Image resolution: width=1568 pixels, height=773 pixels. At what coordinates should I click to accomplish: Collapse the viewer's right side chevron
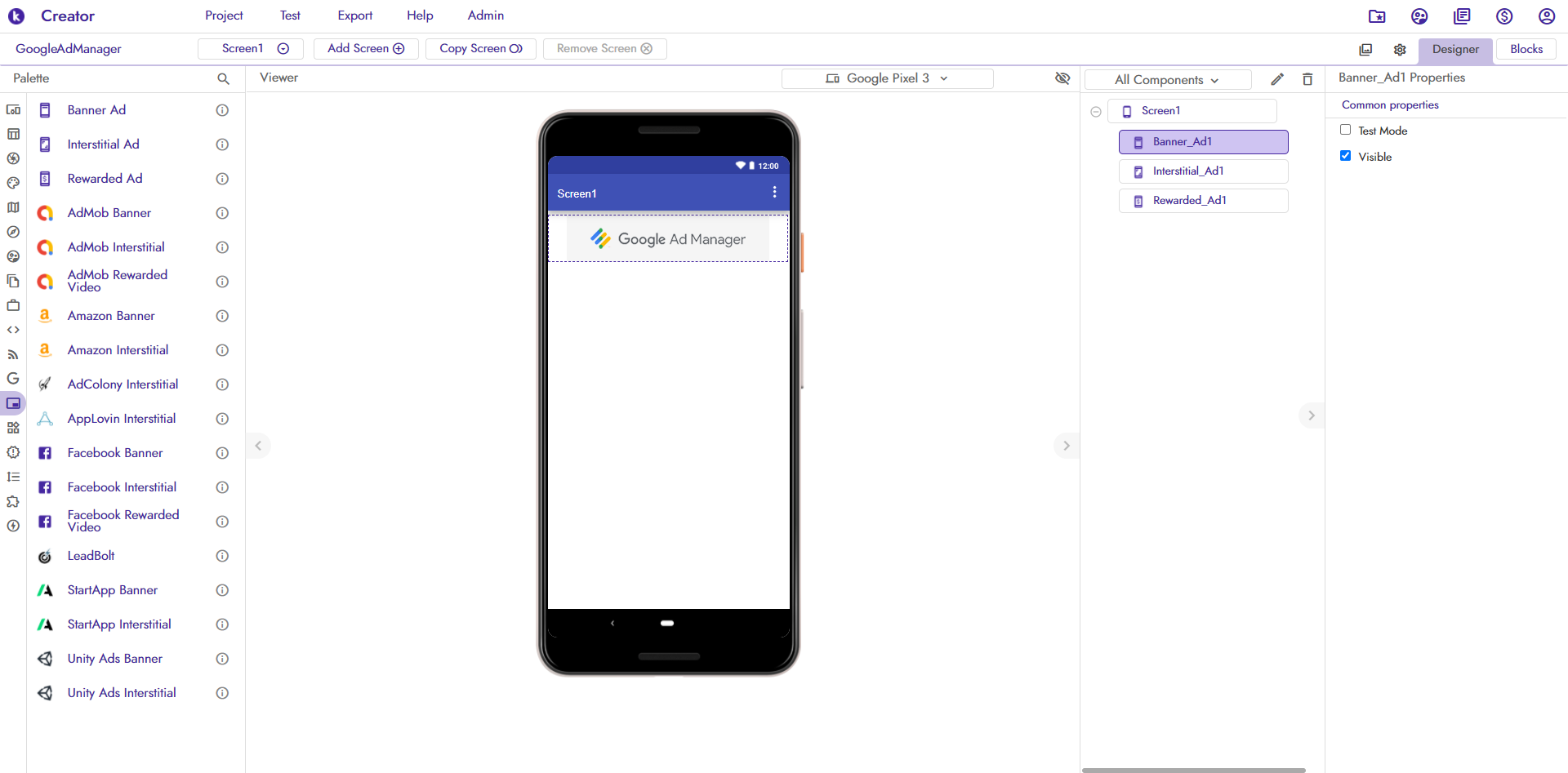pyautogui.click(x=1066, y=446)
